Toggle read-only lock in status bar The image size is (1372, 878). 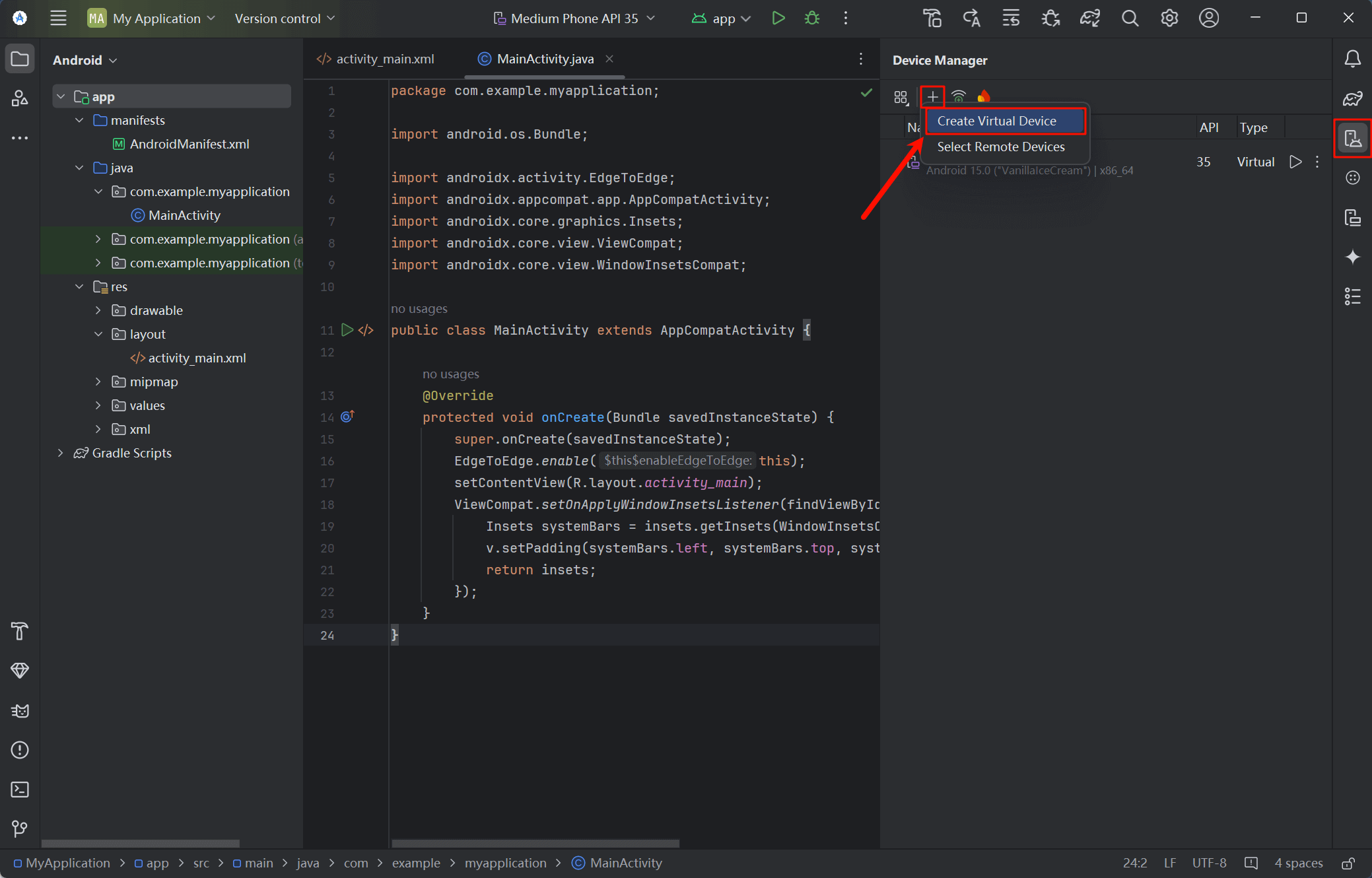(x=1348, y=863)
